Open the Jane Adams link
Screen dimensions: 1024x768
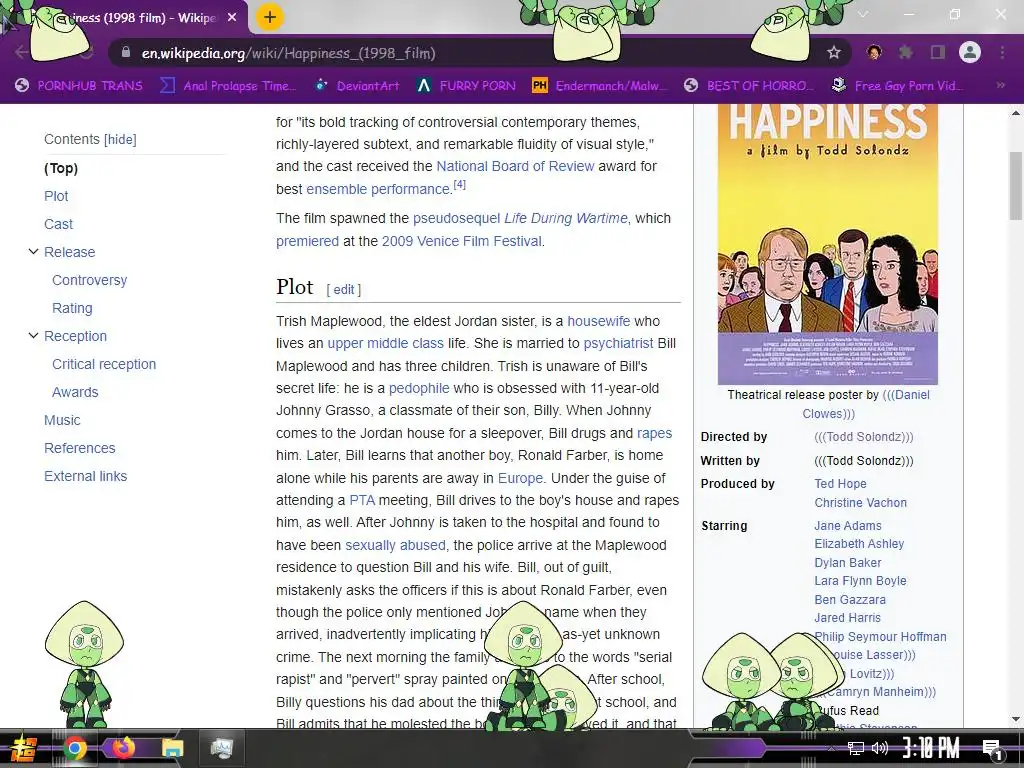click(848, 526)
